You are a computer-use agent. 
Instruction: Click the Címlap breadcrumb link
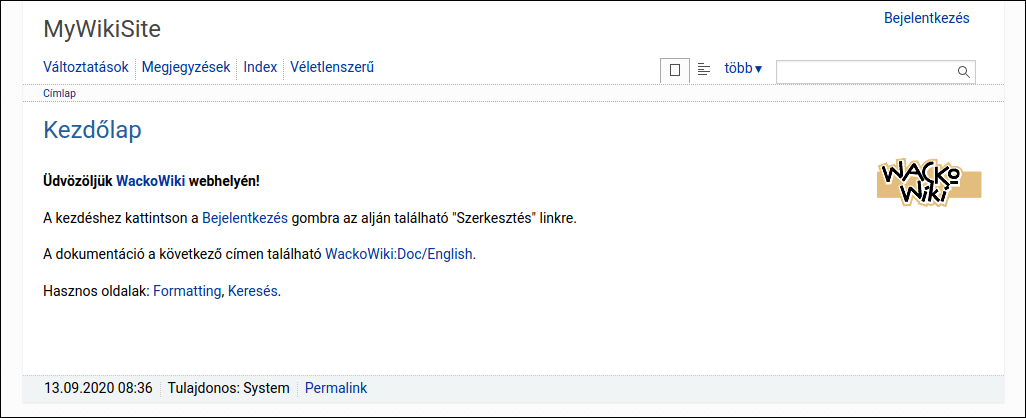(x=59, y=93)
